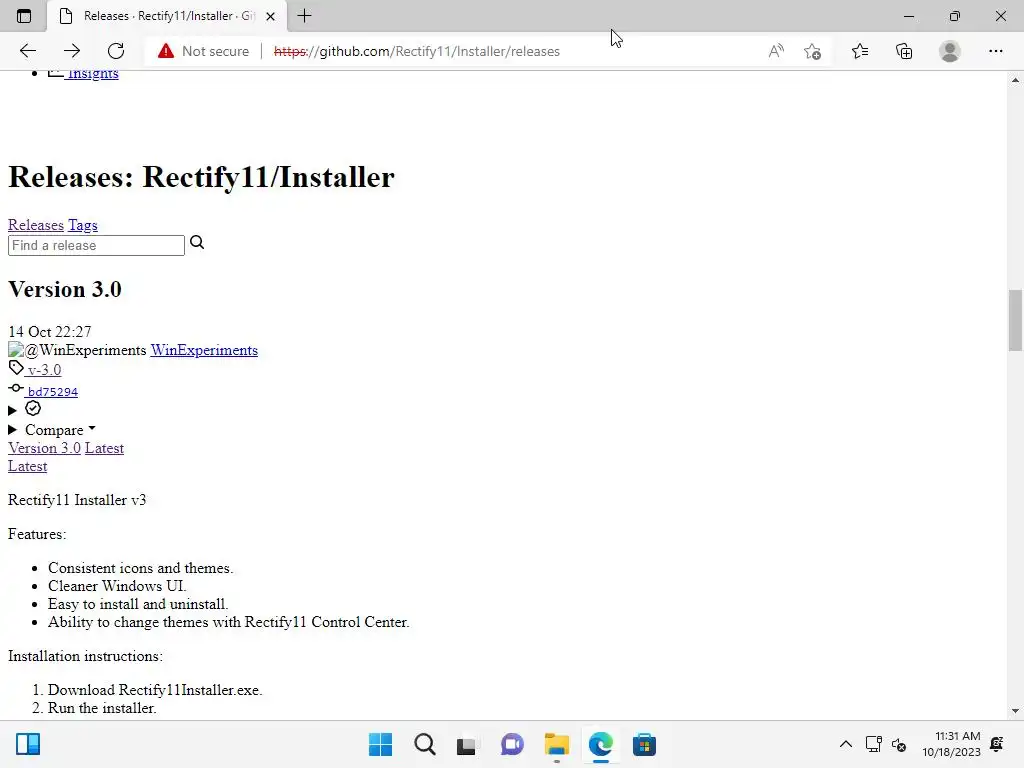Click the 14 Oct 22:27 timestamp

click(x=50, y=332)
